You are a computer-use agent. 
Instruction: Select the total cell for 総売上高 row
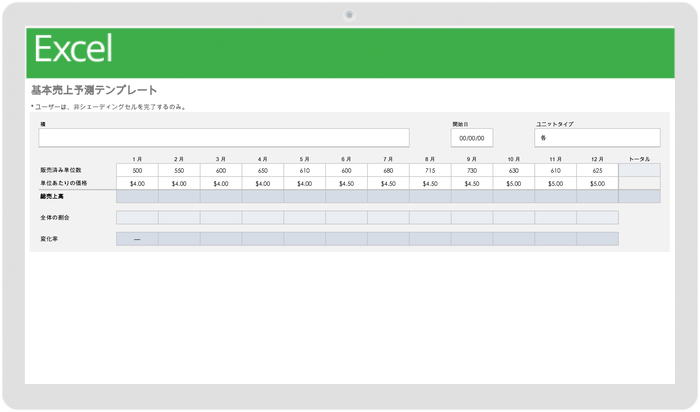[x=639, y=196]
